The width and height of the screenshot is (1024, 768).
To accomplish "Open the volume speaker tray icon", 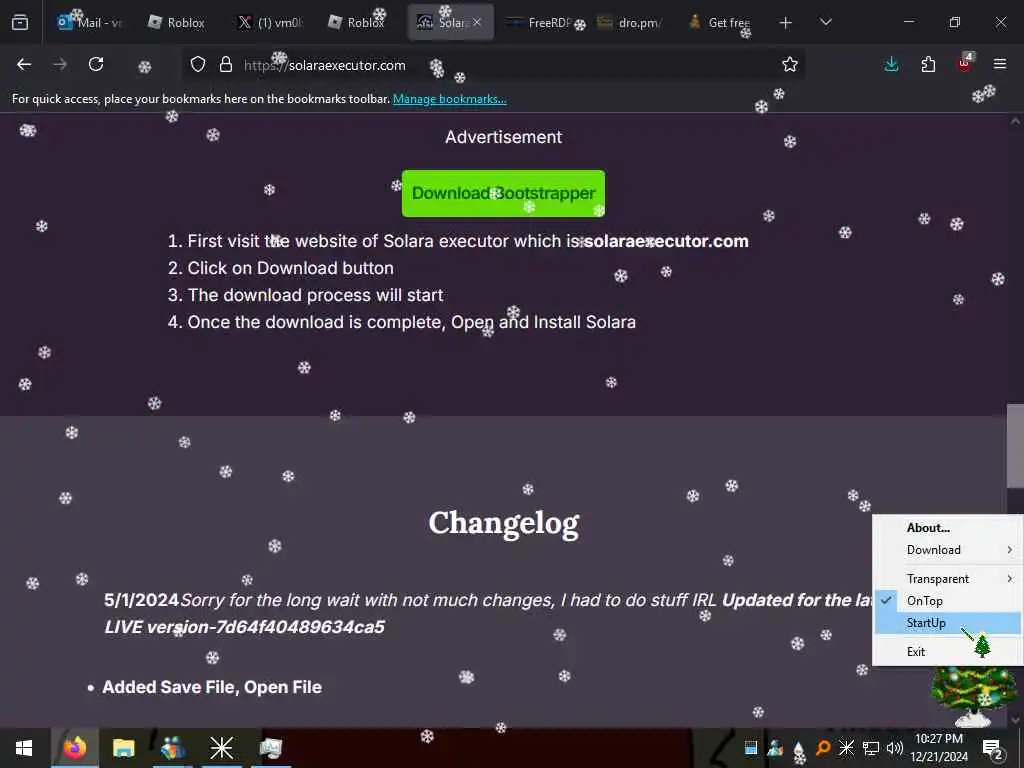I will [x=895, y=748].
